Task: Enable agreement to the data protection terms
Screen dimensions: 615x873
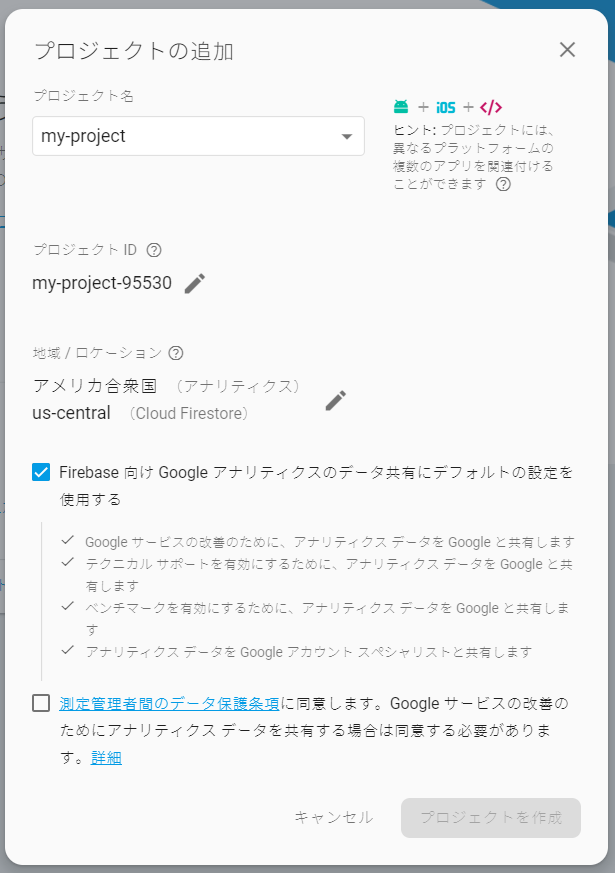Action: (x=40, y=702)
